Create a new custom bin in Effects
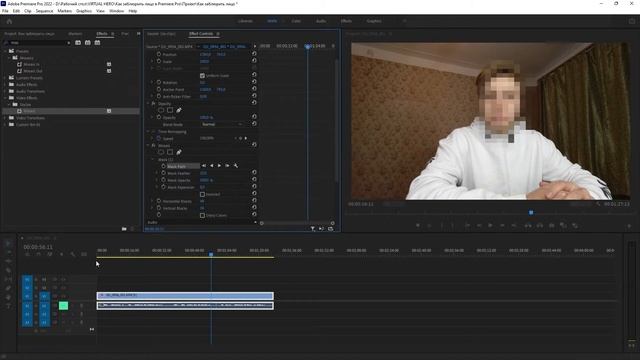 click(124, 229)
